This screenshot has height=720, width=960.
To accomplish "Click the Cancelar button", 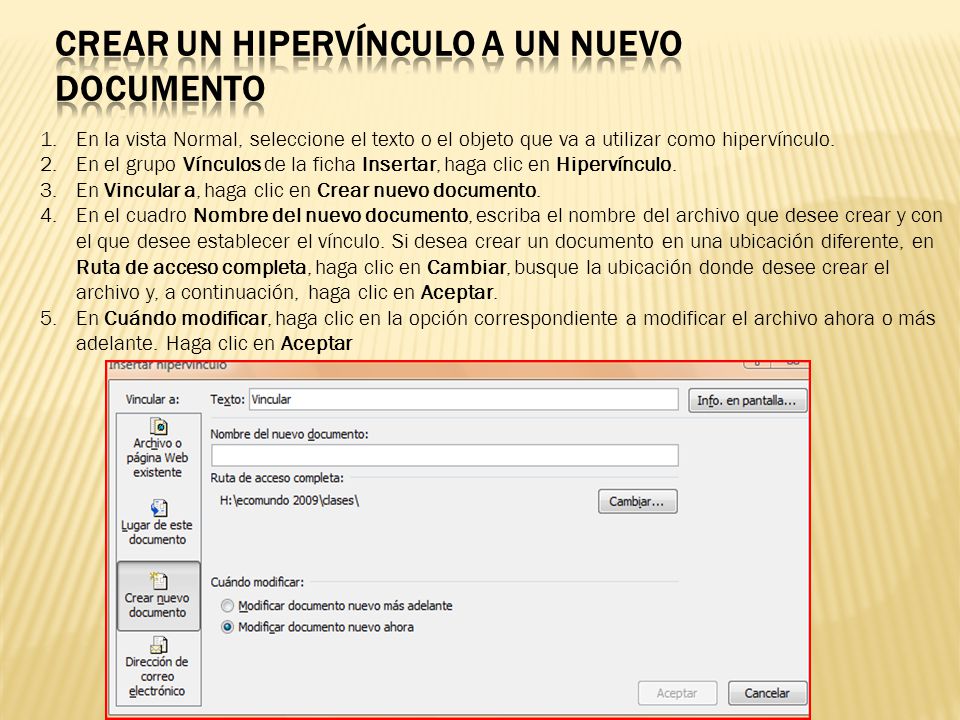I will (767, 693).
